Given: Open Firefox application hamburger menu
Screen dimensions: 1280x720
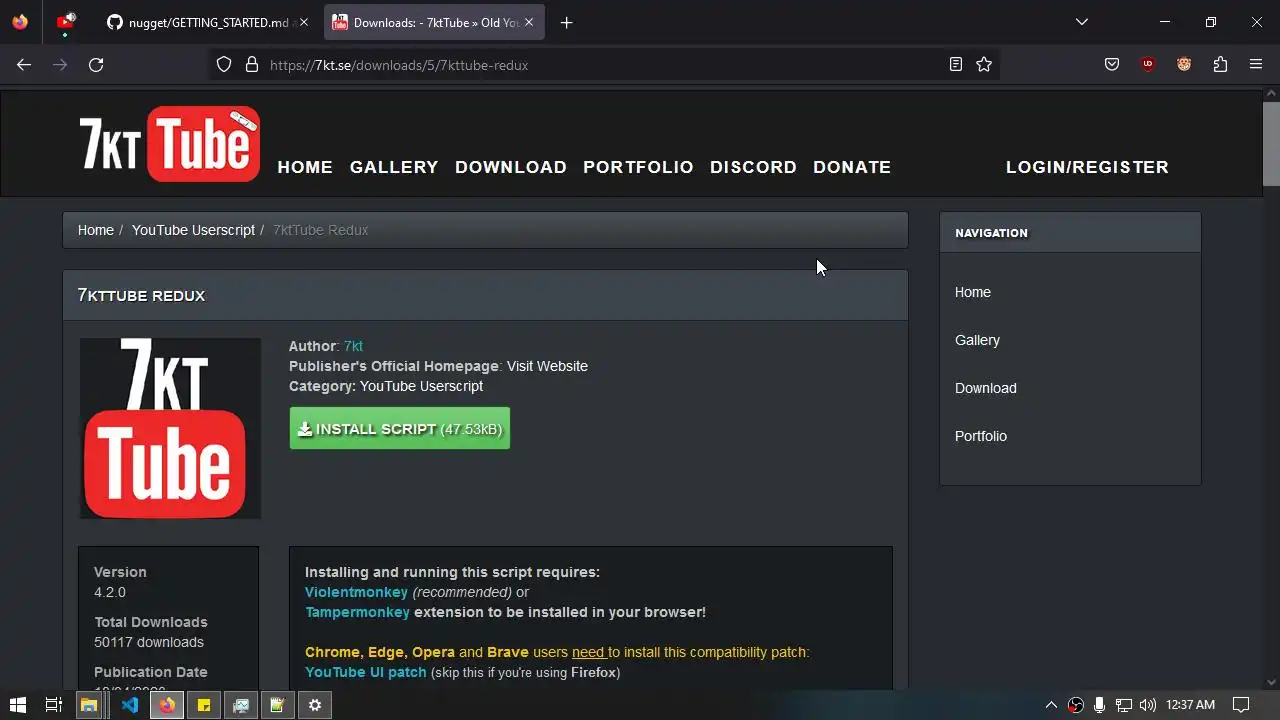Looking at the screenshot, I should click(x=1256, y=64).
